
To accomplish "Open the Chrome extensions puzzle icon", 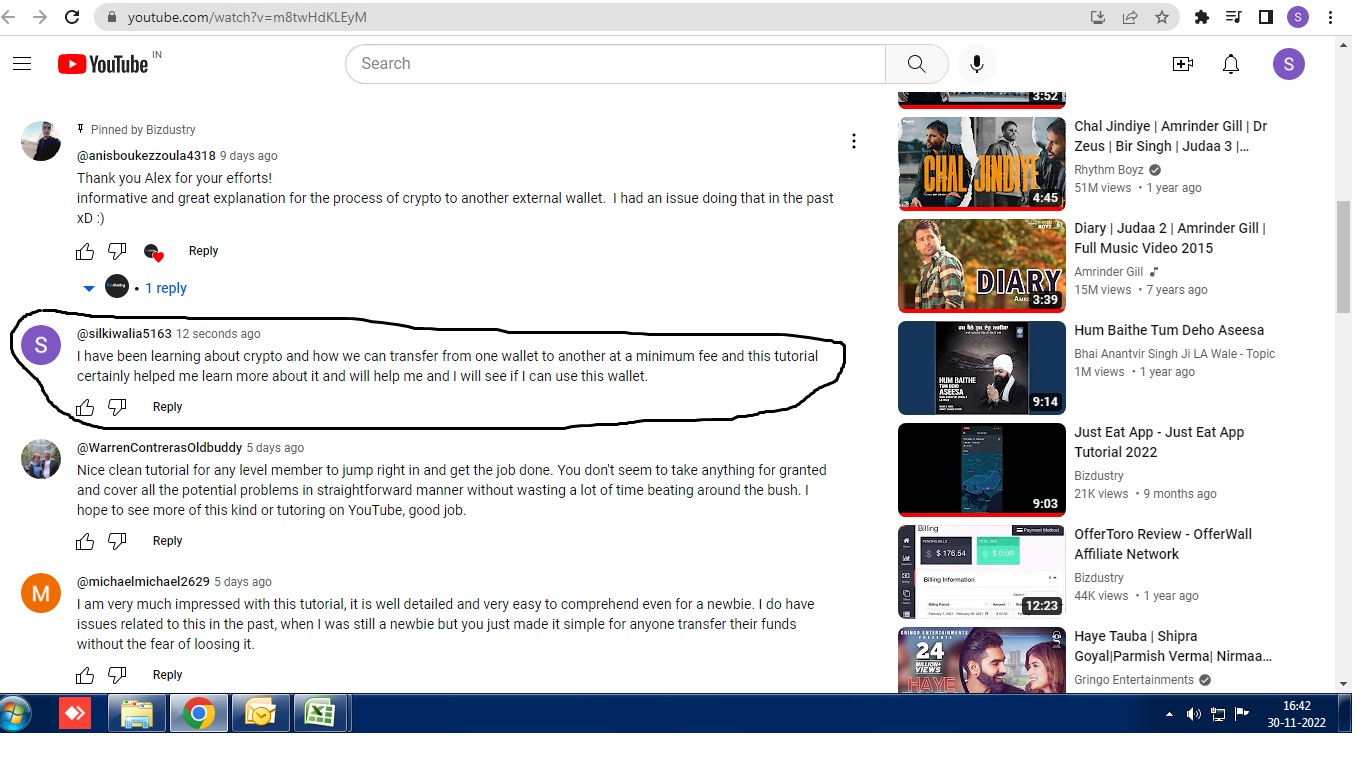I will point(1202,17).
